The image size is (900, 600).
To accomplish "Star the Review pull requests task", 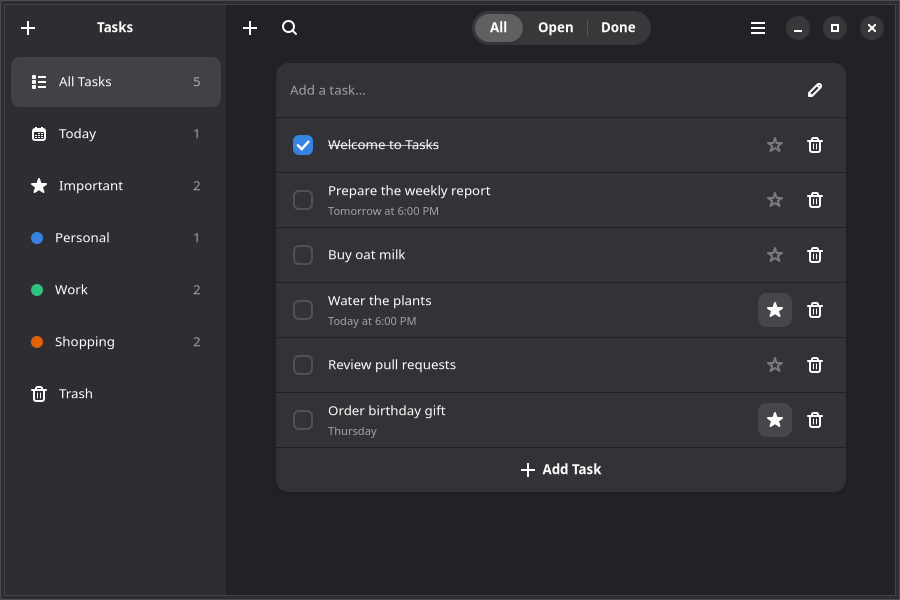I will click(x=774, y=365).
